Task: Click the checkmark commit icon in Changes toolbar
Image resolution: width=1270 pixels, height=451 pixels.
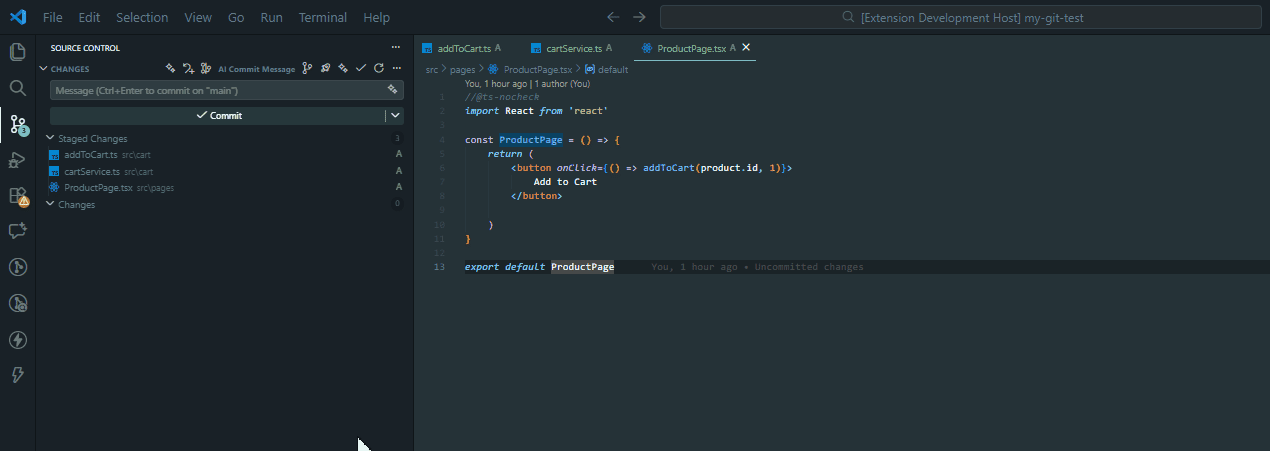Action: [x=361, y=69]
